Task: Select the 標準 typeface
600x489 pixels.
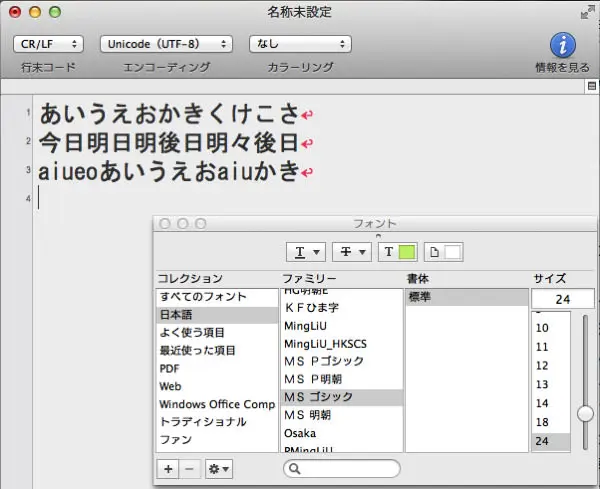Action: click(467, 297)
